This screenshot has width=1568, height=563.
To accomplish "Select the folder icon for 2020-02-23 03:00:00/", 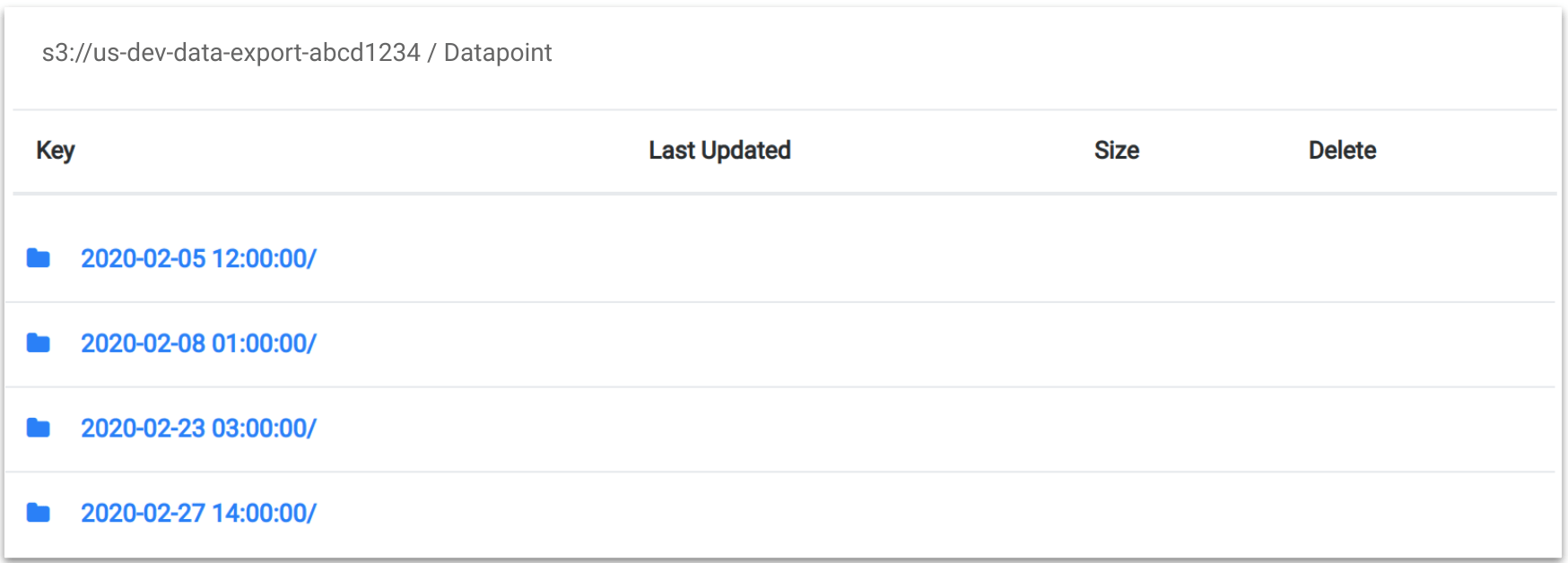I will (x=38, y=428).
